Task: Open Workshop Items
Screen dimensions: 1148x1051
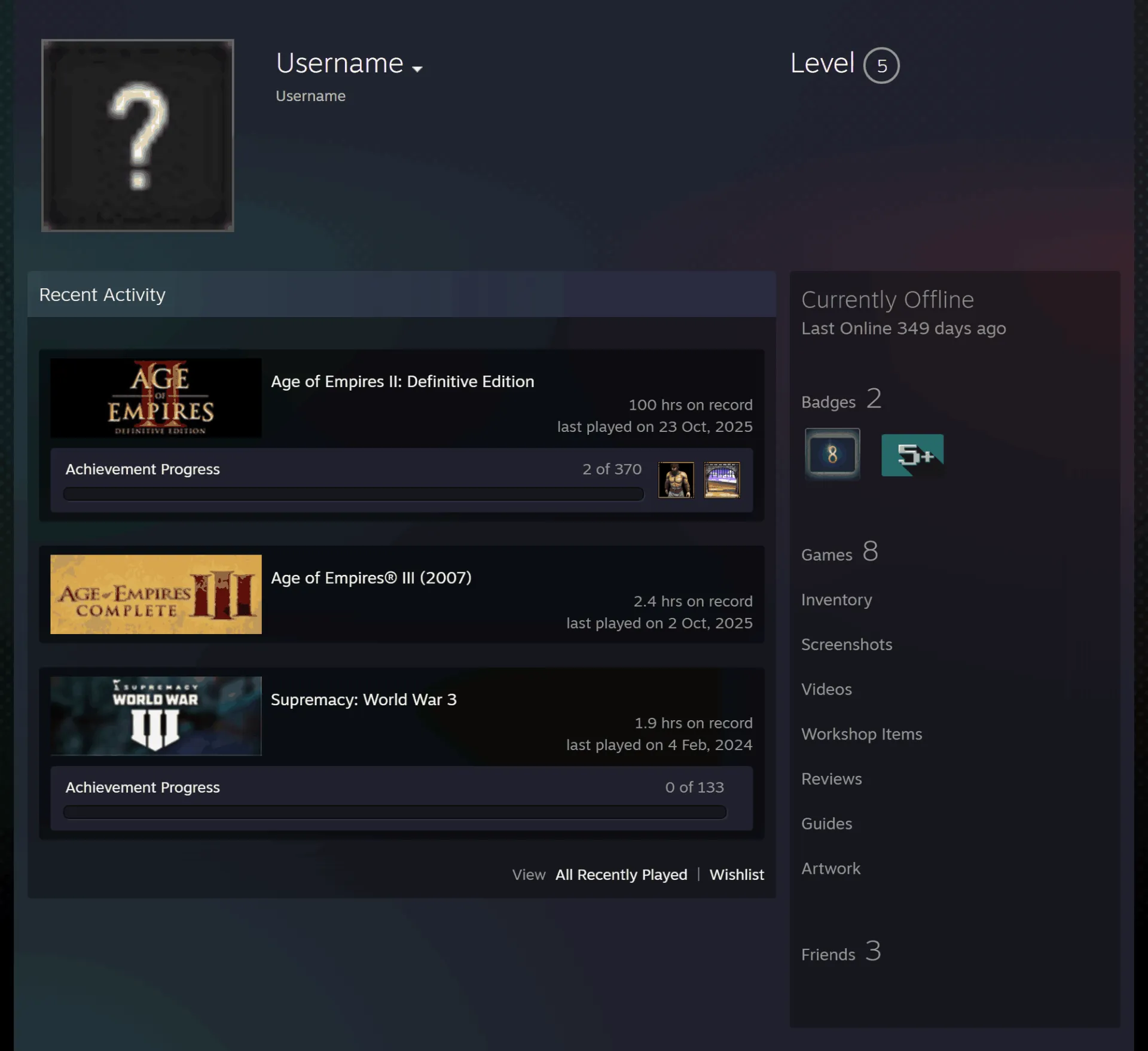Action: pos(862,735)
